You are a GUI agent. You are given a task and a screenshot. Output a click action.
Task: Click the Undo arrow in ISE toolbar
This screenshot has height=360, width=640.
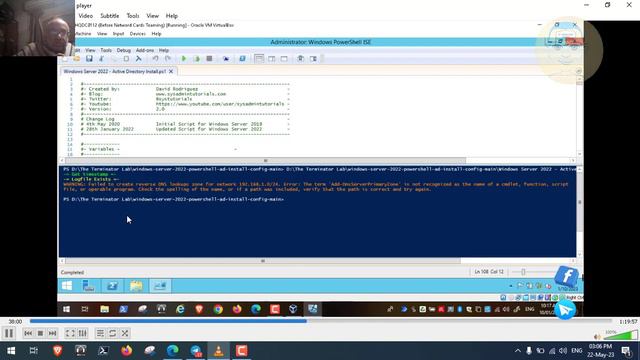tap(155, 59)
